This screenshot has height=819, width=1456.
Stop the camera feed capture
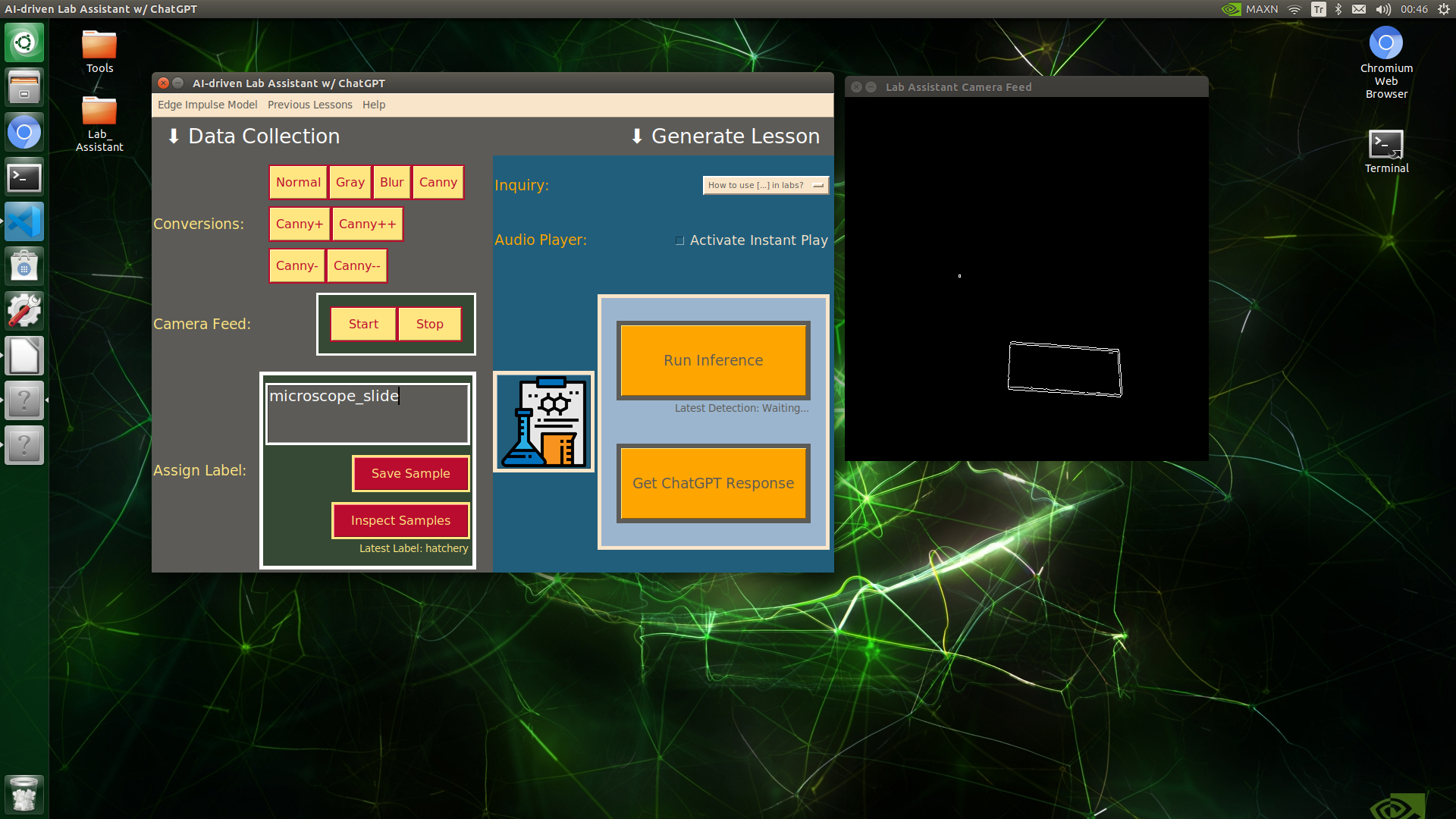pos(428,324)
